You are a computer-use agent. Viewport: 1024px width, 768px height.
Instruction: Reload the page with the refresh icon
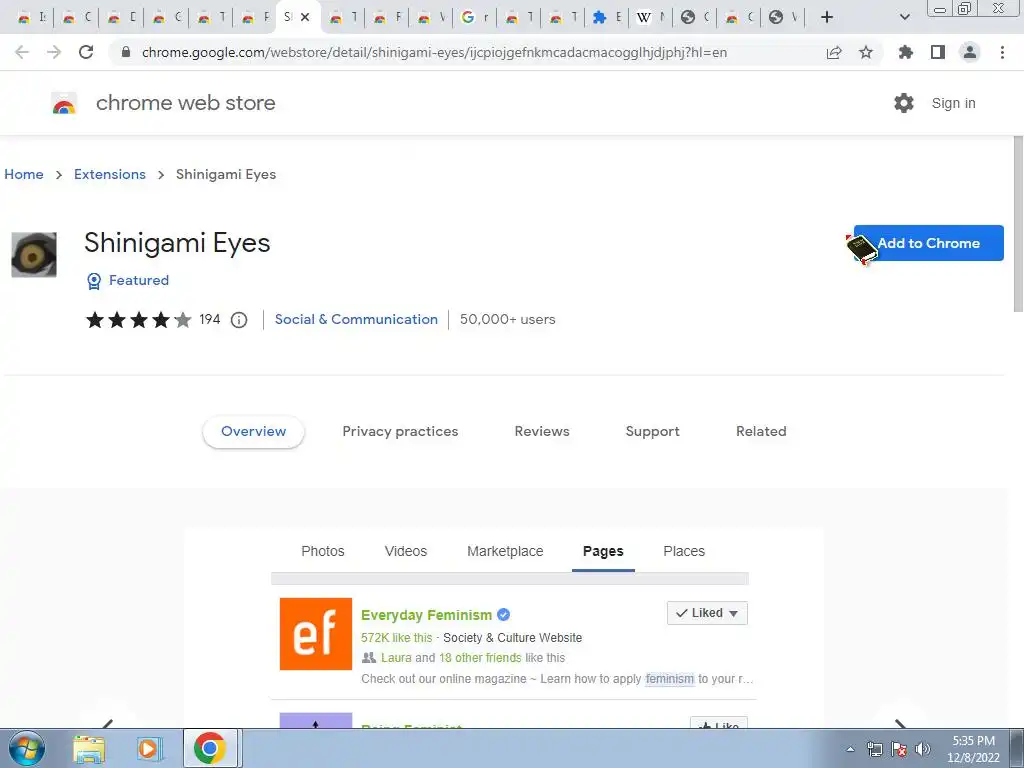tap(86, 52)
